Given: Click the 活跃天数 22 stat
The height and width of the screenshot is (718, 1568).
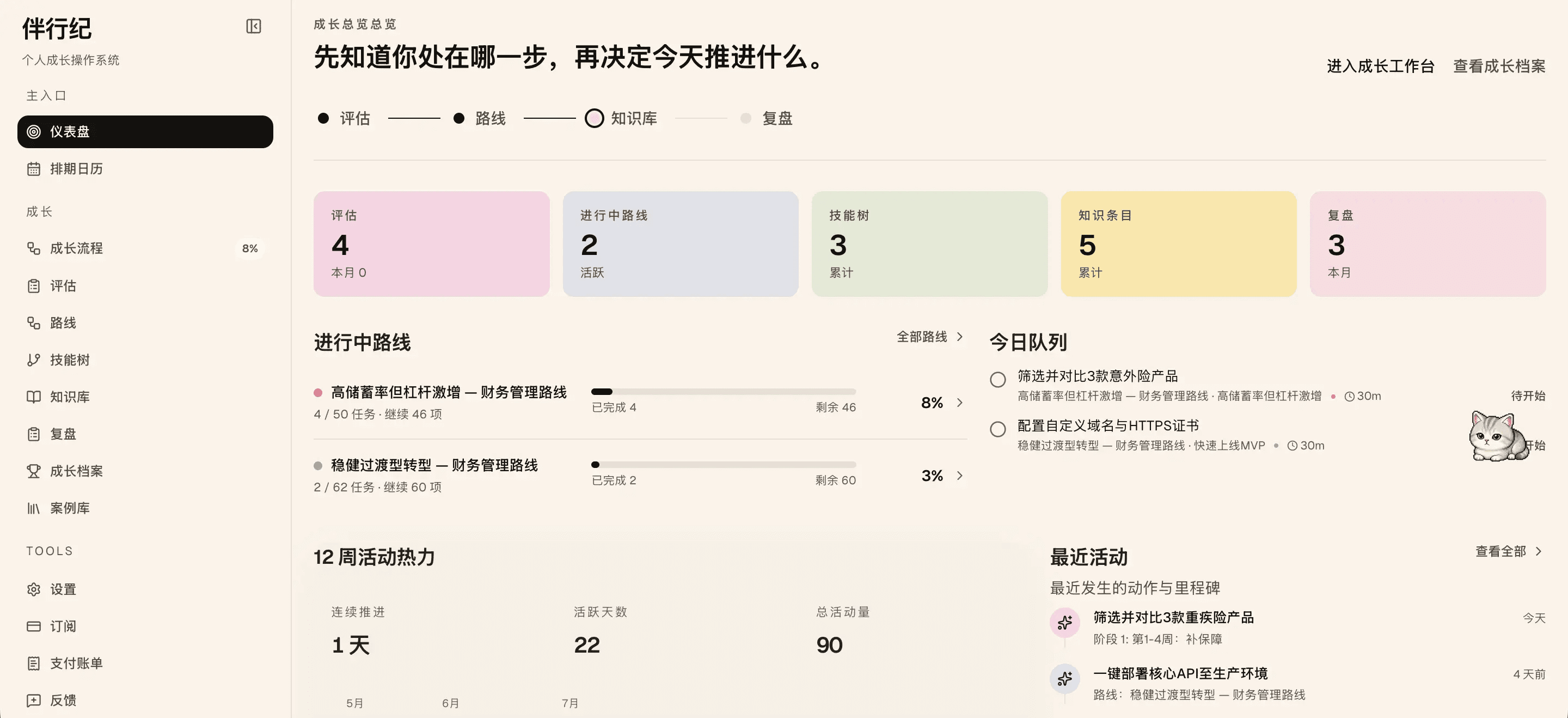Looking at the screenshot, I should [600, 631].
